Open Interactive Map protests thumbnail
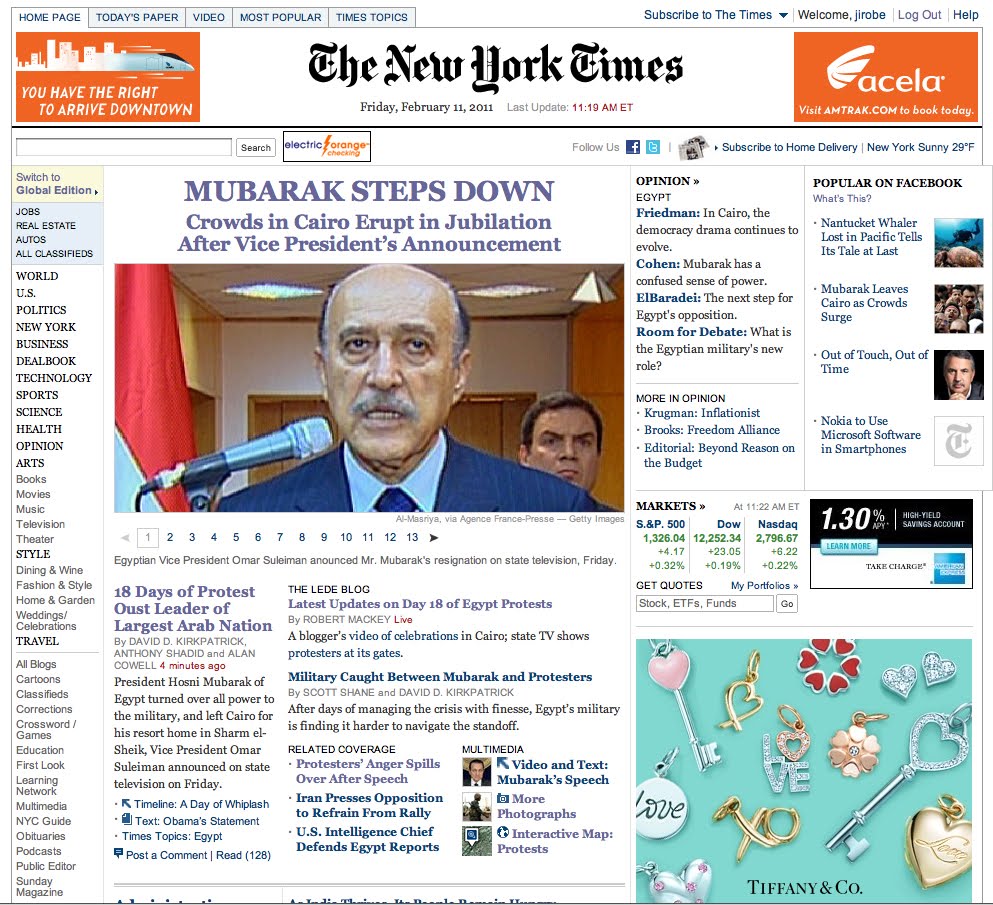993x905 pixels. tap(477, 841)
